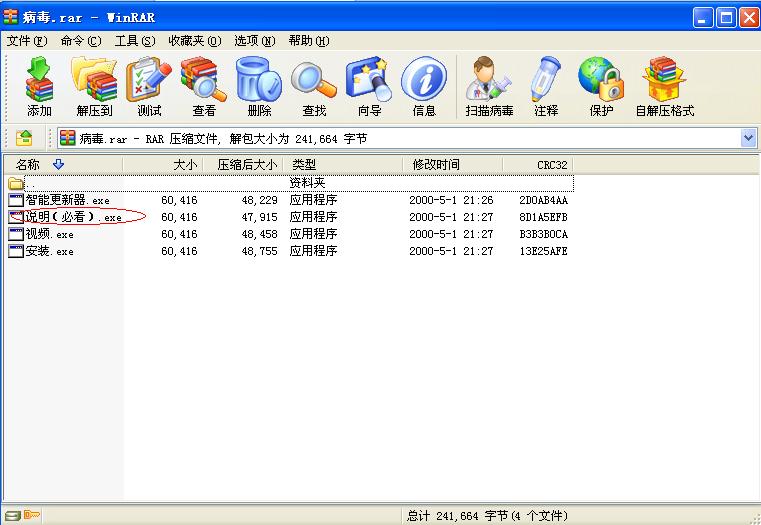Click compressed size 48,229
Screen dimensions: 761x525
(260, 200)
